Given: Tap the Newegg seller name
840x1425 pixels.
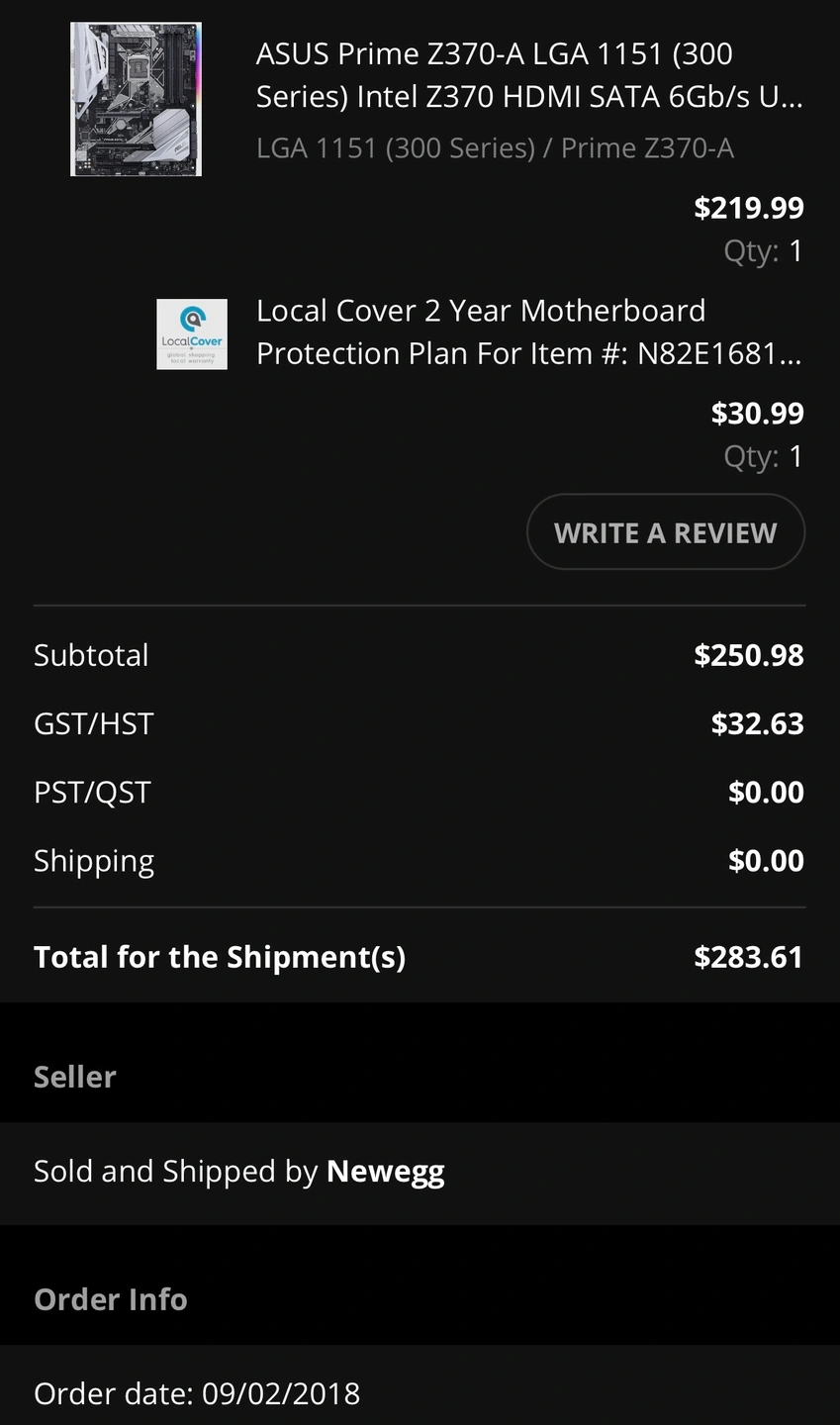Looking at the screenshot, I should tap(385, 1172).
